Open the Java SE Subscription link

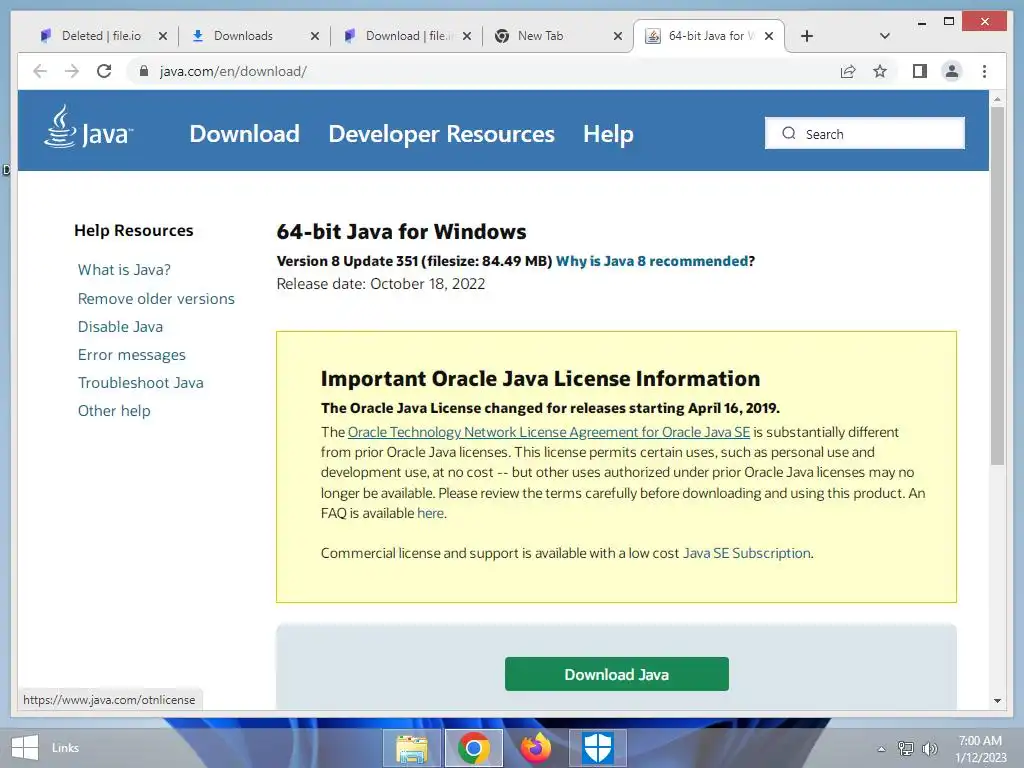pyautogui.click(x=746, y=553)
